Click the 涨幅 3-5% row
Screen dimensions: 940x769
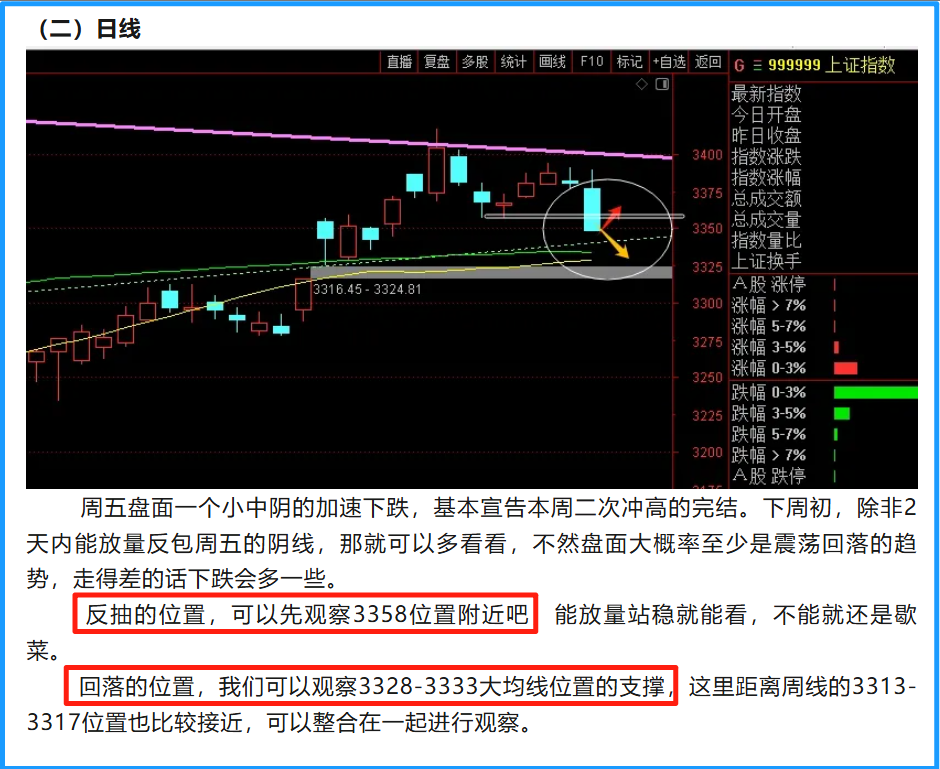pyautogui.click(x=824, y=348)
